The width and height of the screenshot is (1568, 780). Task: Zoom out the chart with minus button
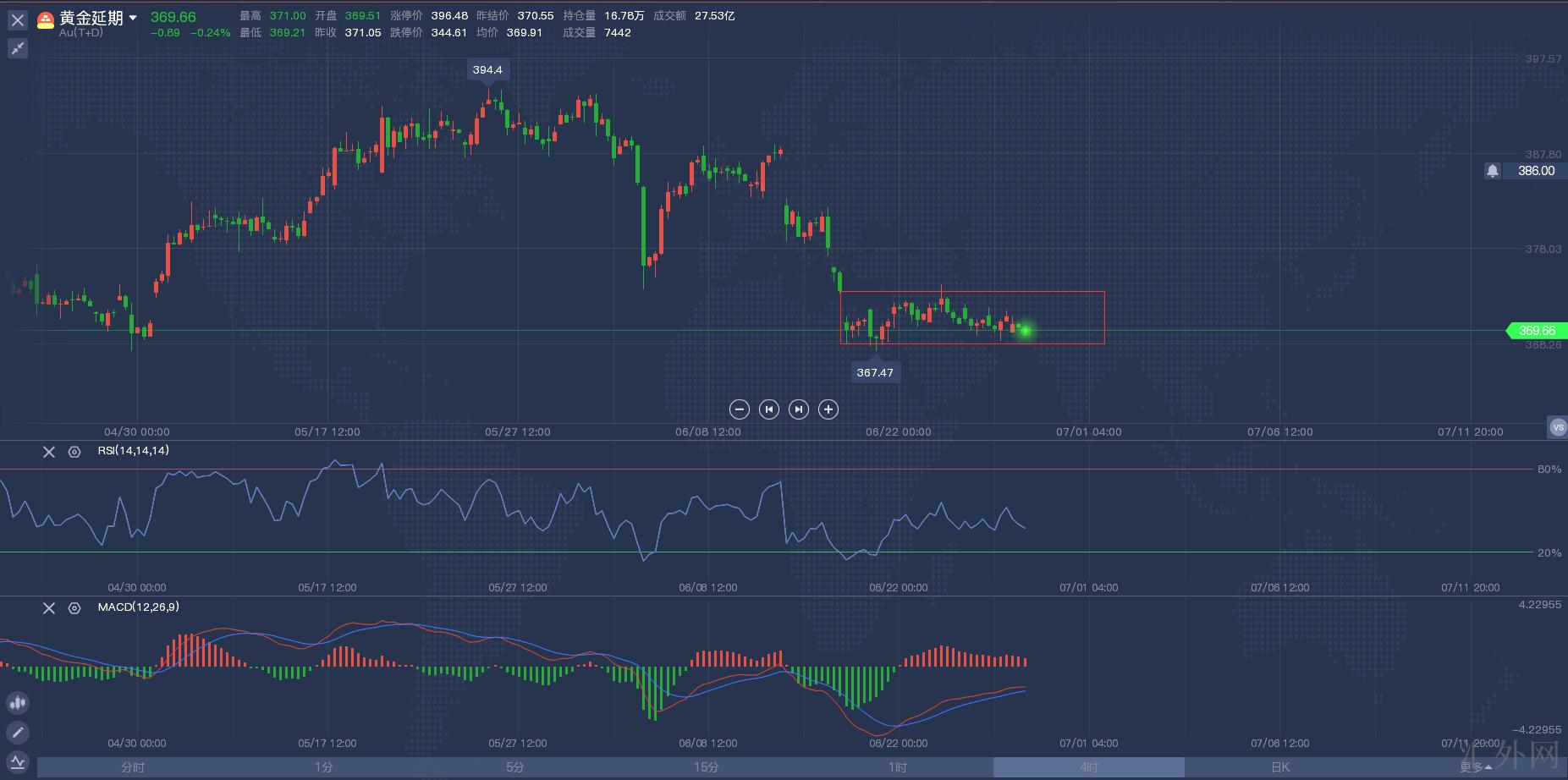click(x=739, y=409)
